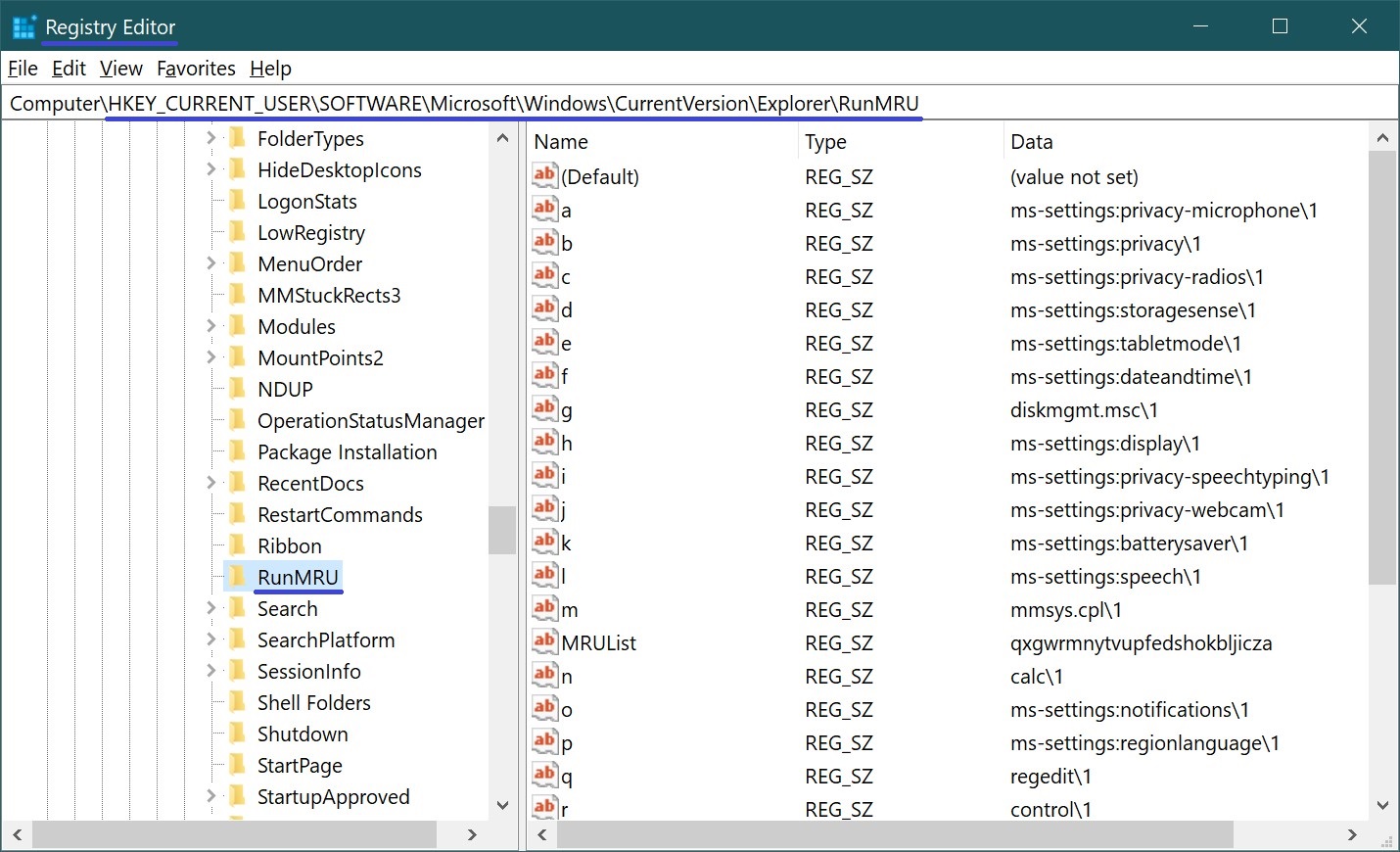Image resolution: width=1400 pixels, height=852 pixels.
Task: Open the Edit menu
Action: click(x=69, y=69)
